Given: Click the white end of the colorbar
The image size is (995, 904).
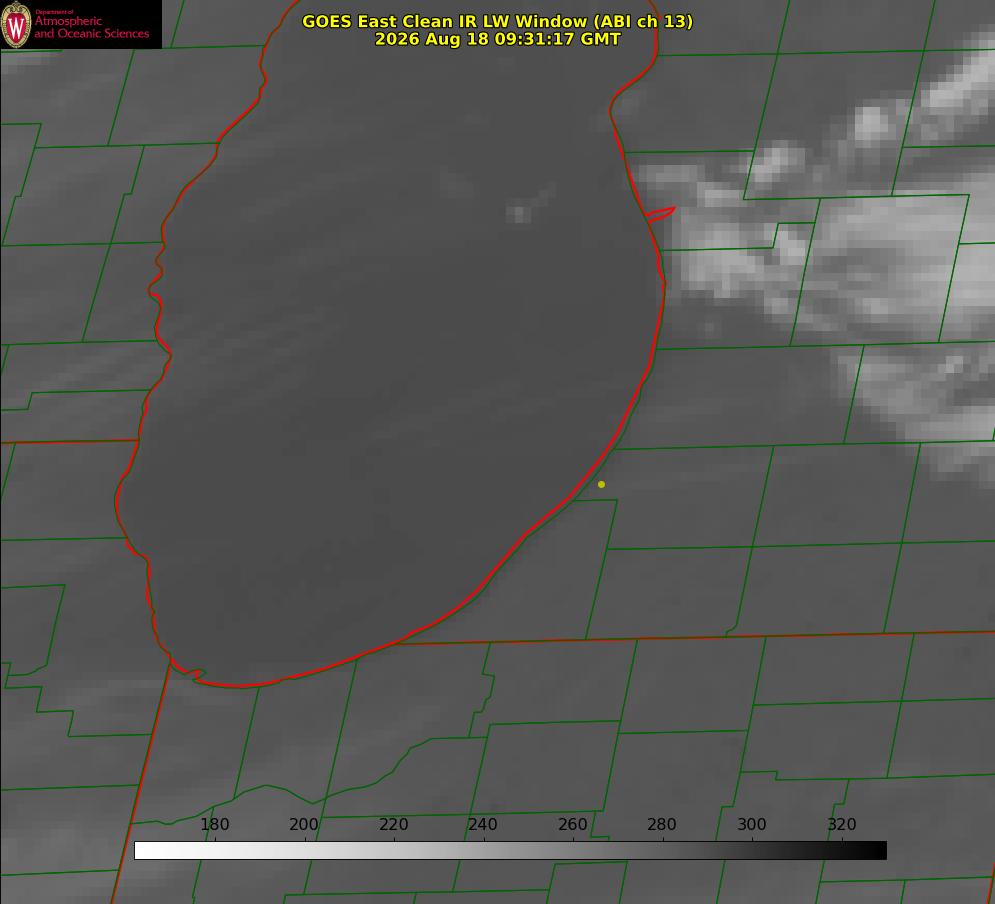Looking at the screenshot, I should click(143, 851).
